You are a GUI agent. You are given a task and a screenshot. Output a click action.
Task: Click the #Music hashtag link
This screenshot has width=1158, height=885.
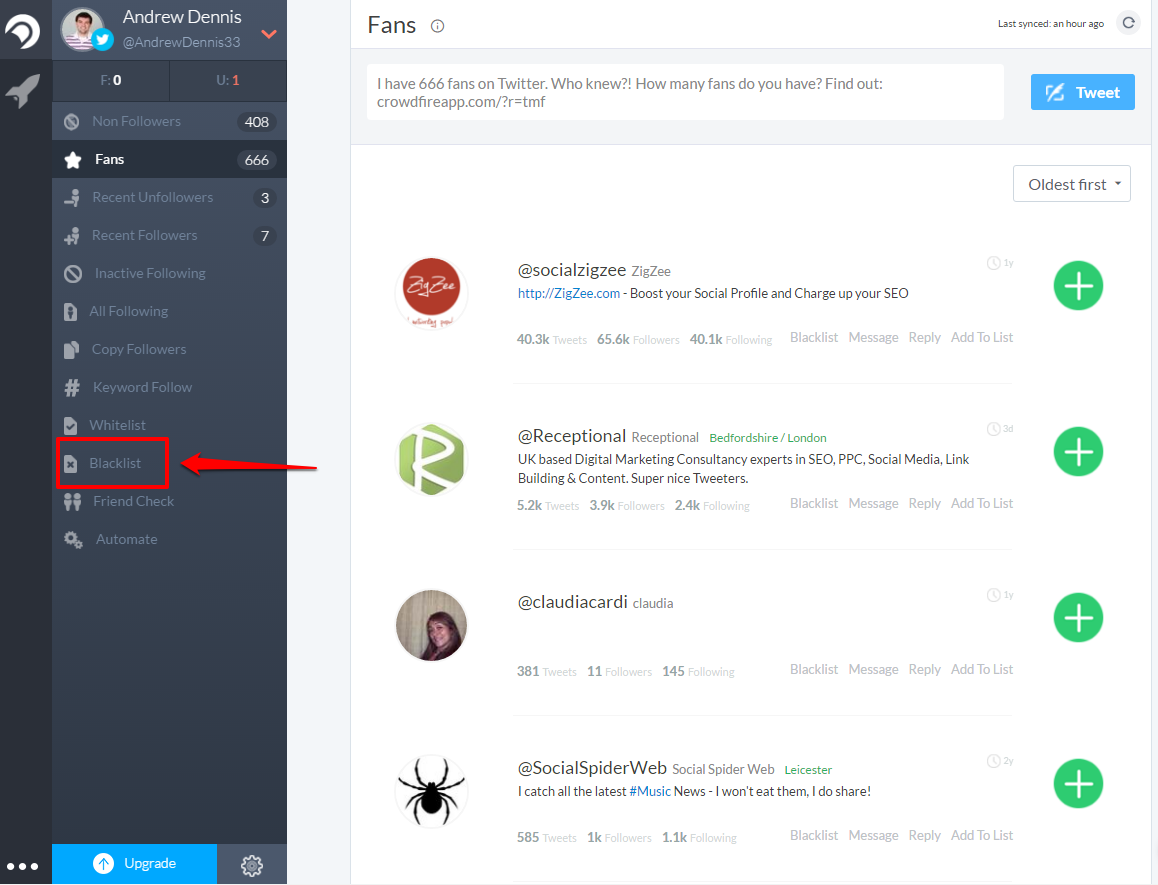coord(650,791)
